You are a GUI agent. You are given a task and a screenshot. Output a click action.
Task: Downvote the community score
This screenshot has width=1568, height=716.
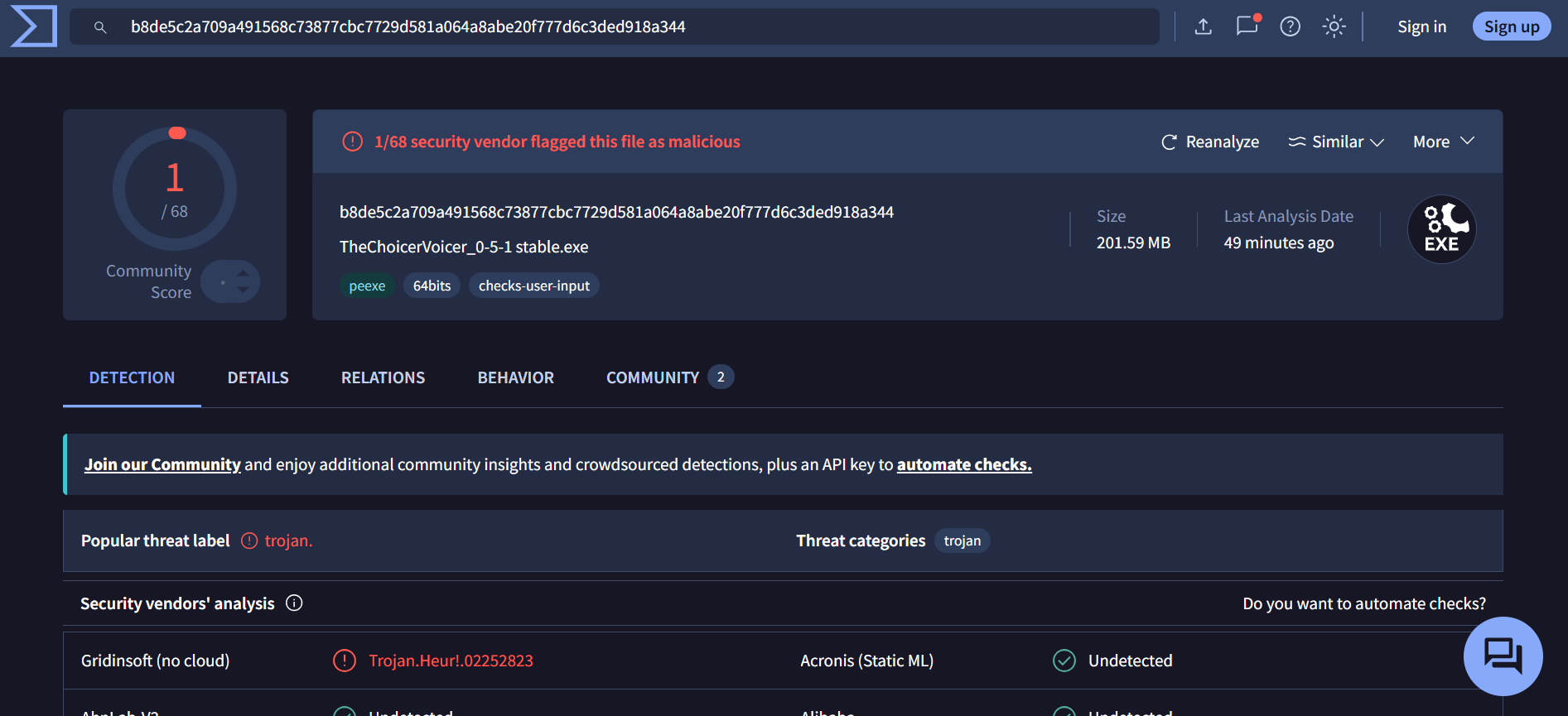coord(243,291)
